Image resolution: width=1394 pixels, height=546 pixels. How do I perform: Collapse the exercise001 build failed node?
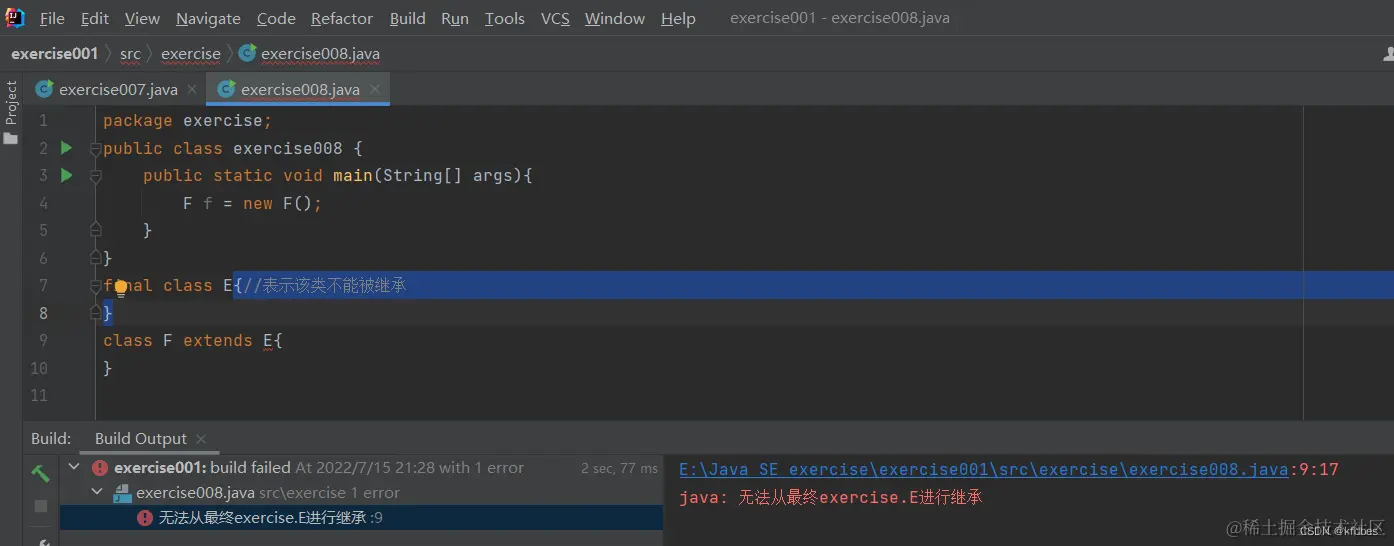tap(74, 467)
